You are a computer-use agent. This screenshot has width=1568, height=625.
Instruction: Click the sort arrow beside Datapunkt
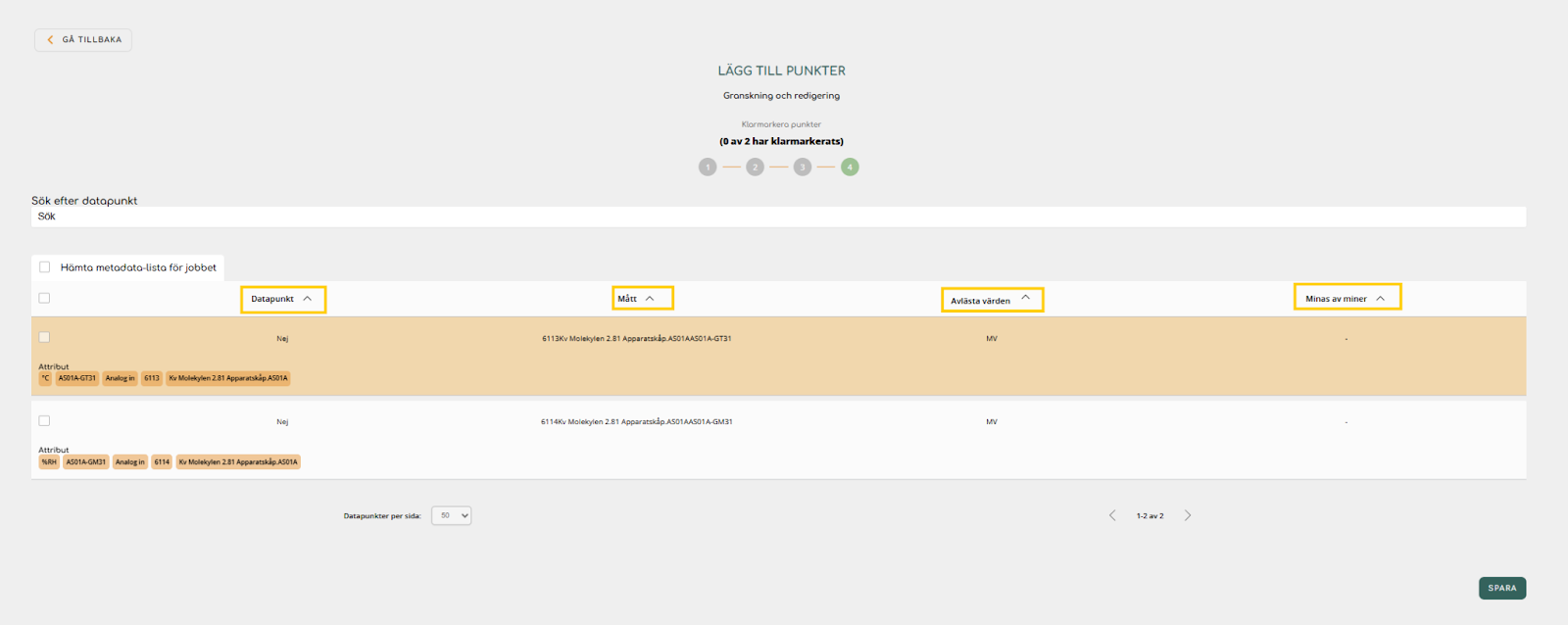coord(307,299)
